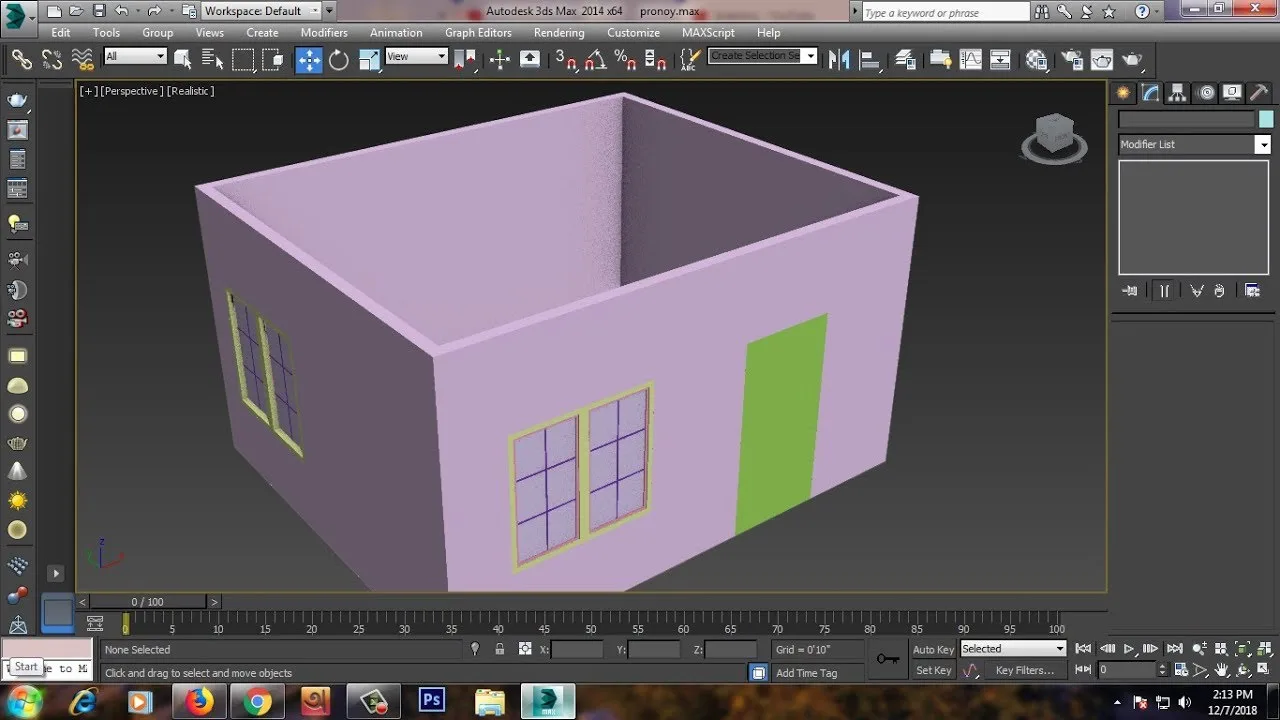
Task: Toggle the Spinner Snap button
Action: [x=656, y=60]
